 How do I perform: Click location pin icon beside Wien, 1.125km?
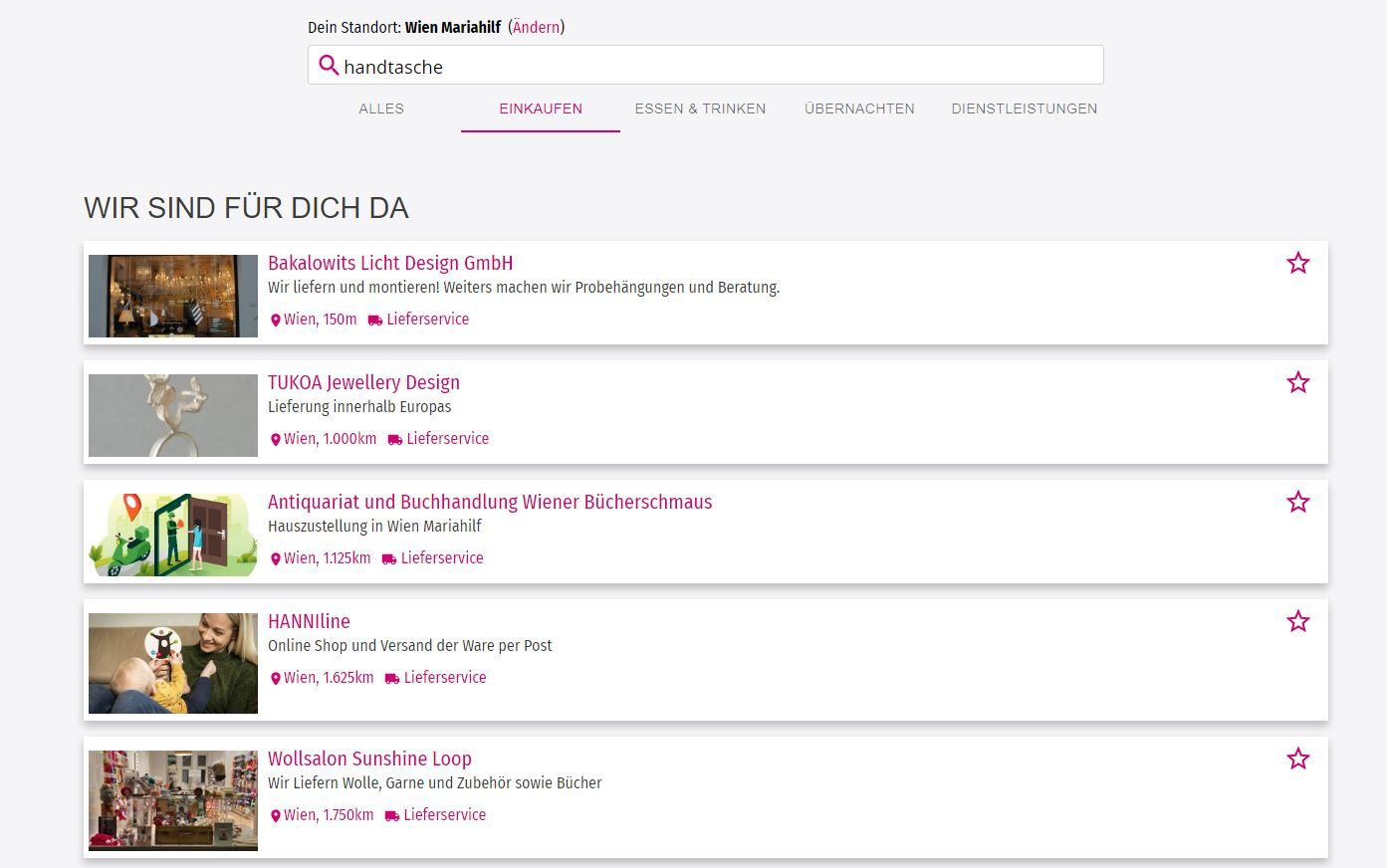pos(276,559)
